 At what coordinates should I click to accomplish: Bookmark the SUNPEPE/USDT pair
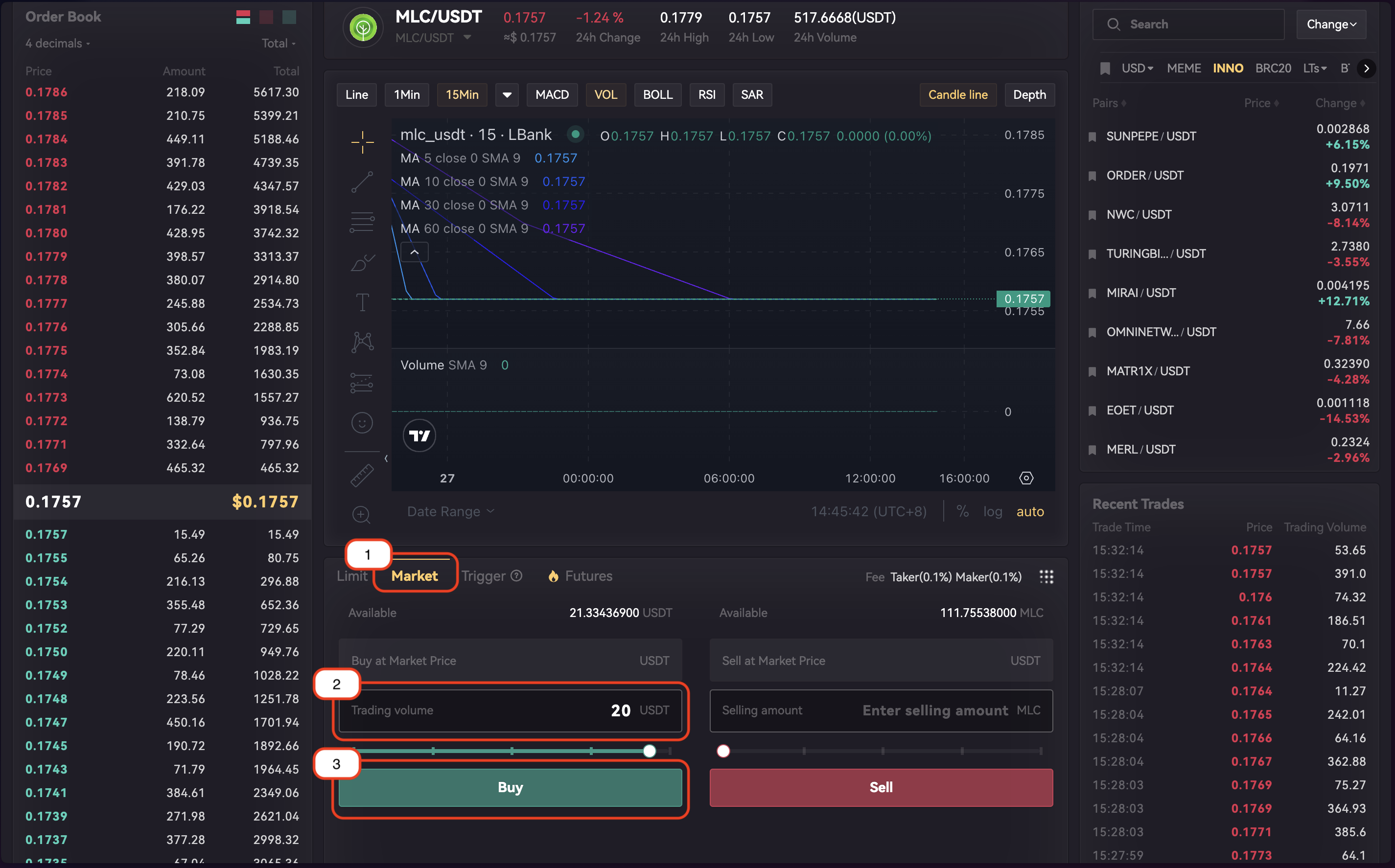tap(1093, 137)
